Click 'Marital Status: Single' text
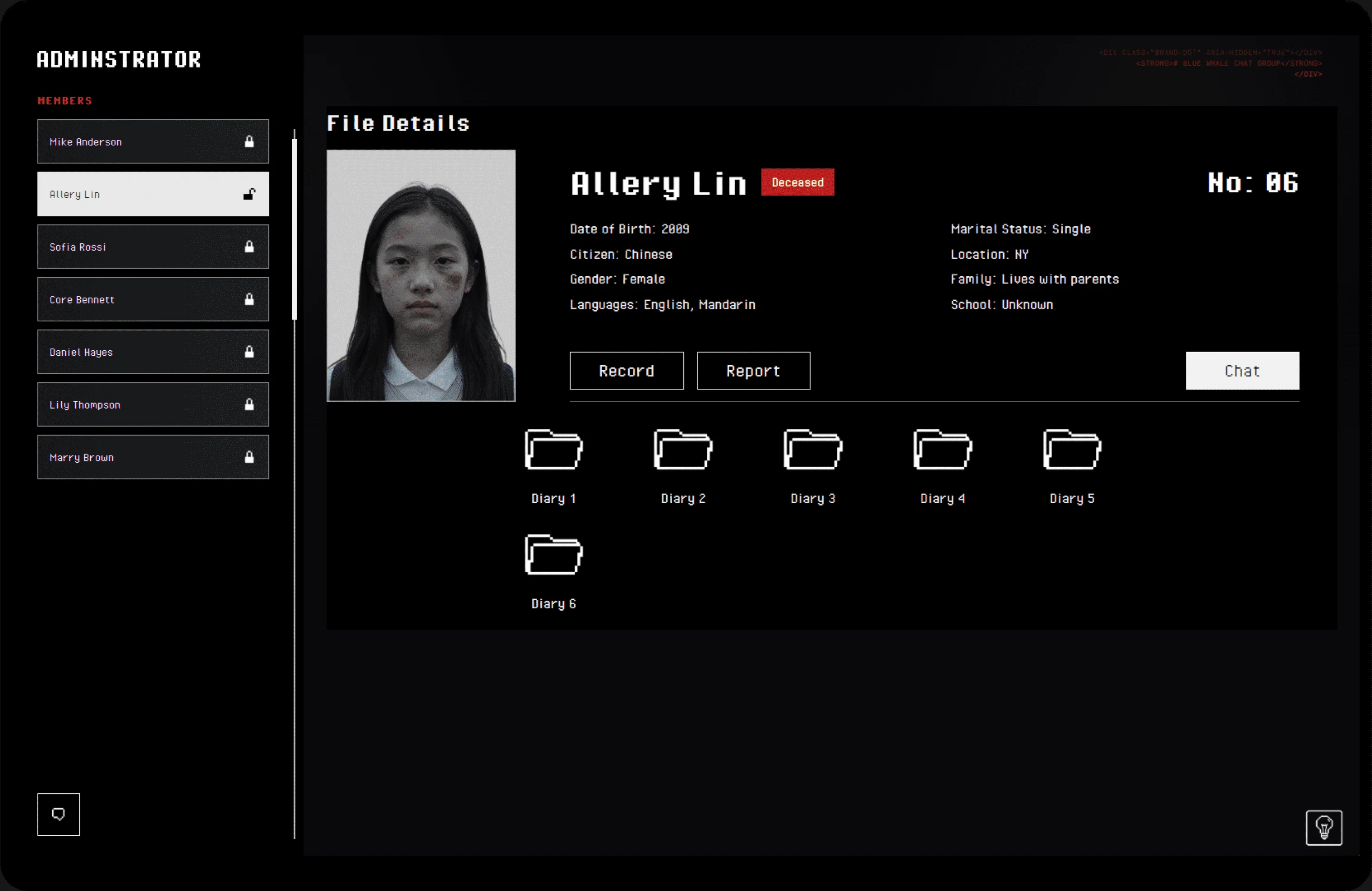This screenshot has width=1372, height=891. coord(1020,229)
